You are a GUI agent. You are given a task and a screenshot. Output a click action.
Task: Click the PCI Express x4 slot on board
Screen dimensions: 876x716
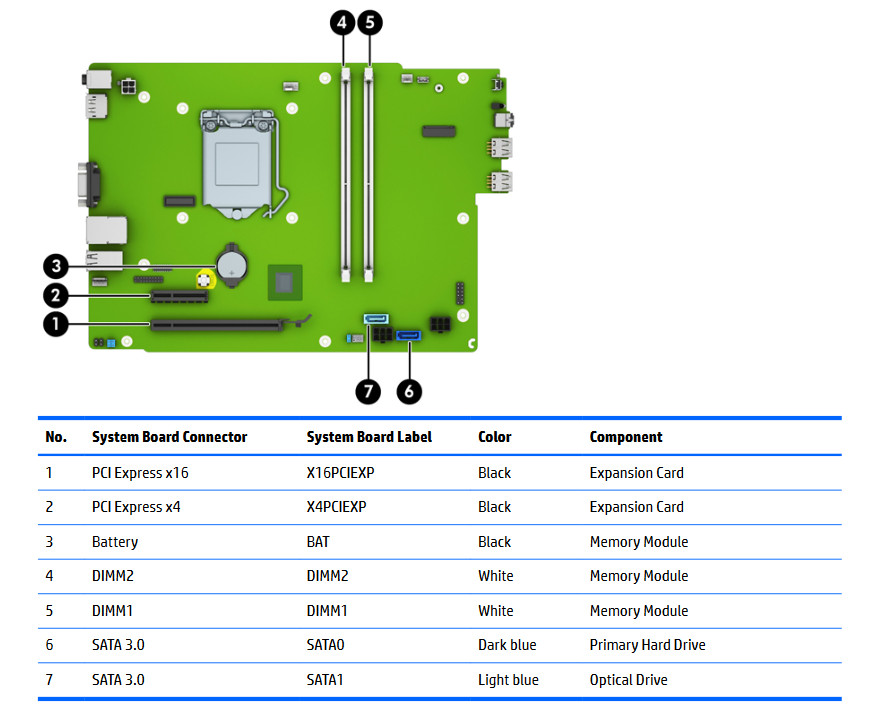179,296
